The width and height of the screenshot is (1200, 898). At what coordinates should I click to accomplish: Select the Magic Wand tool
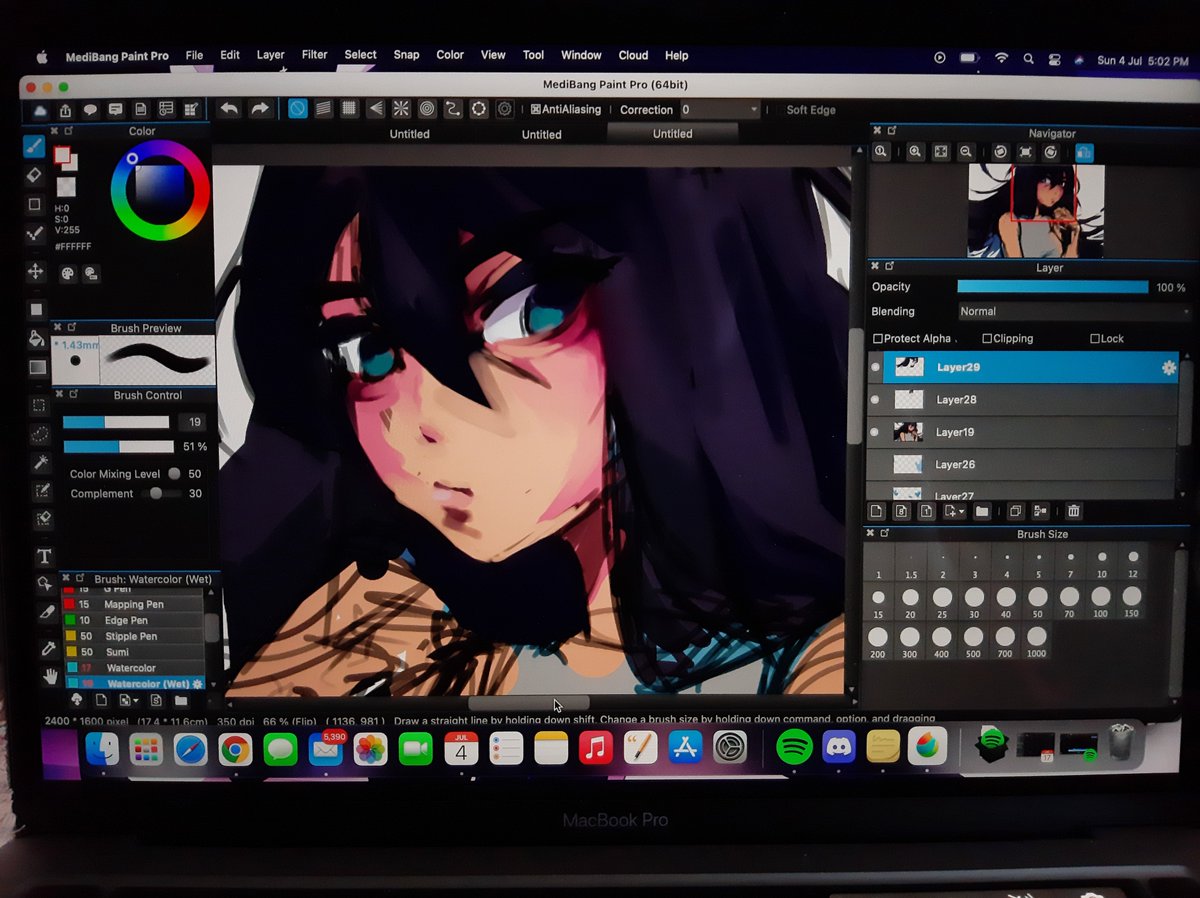coord(40,462)
